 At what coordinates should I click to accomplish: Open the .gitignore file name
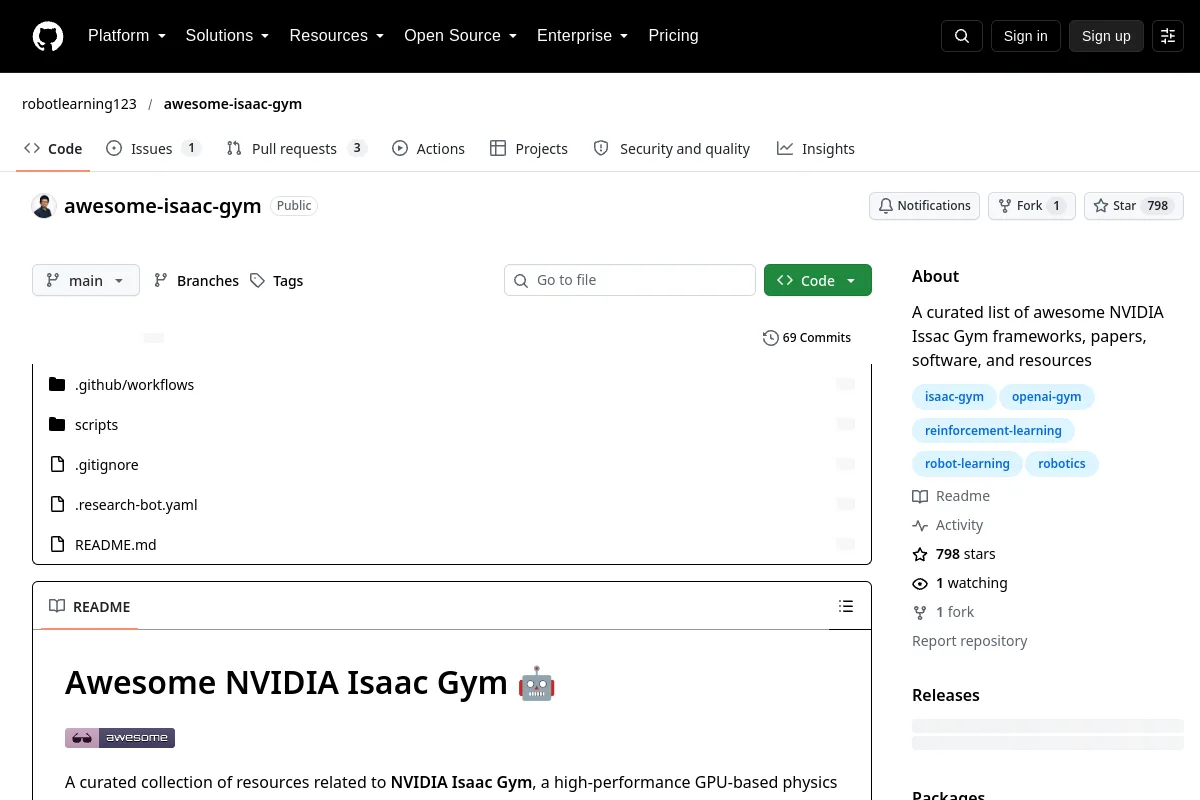[107, 465]
